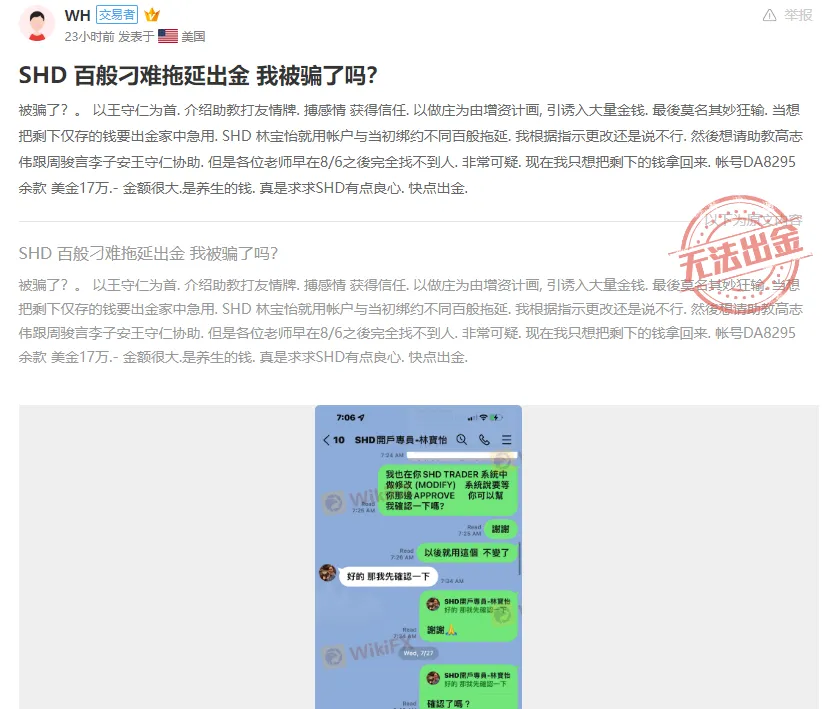Viewport: 822px width, 709px height.
Task: Open the WH username profile
Action: pyautogui.click(x=78, y=15)
